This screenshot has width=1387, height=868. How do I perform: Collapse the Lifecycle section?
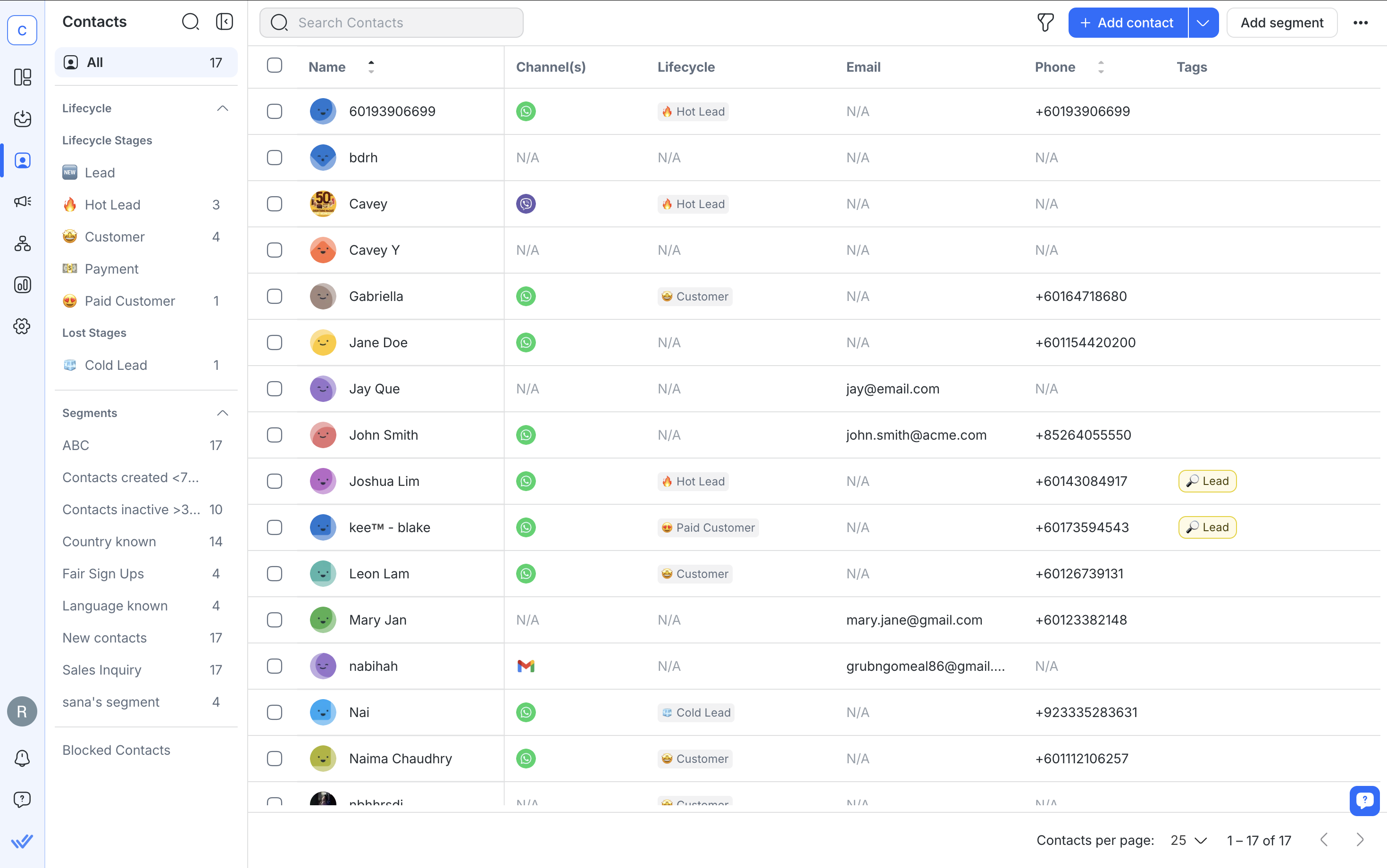point(223,108)
